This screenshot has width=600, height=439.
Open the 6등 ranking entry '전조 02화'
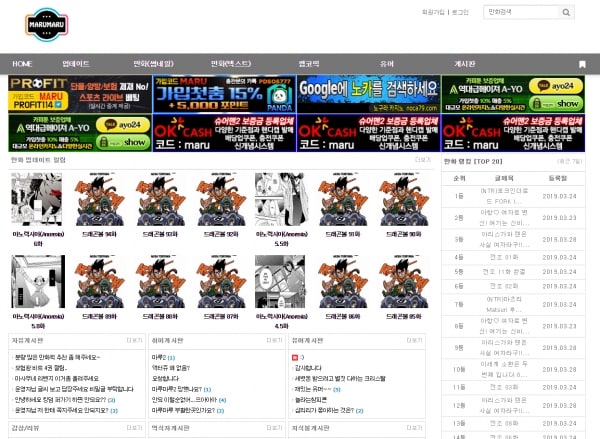coord(504,286)
